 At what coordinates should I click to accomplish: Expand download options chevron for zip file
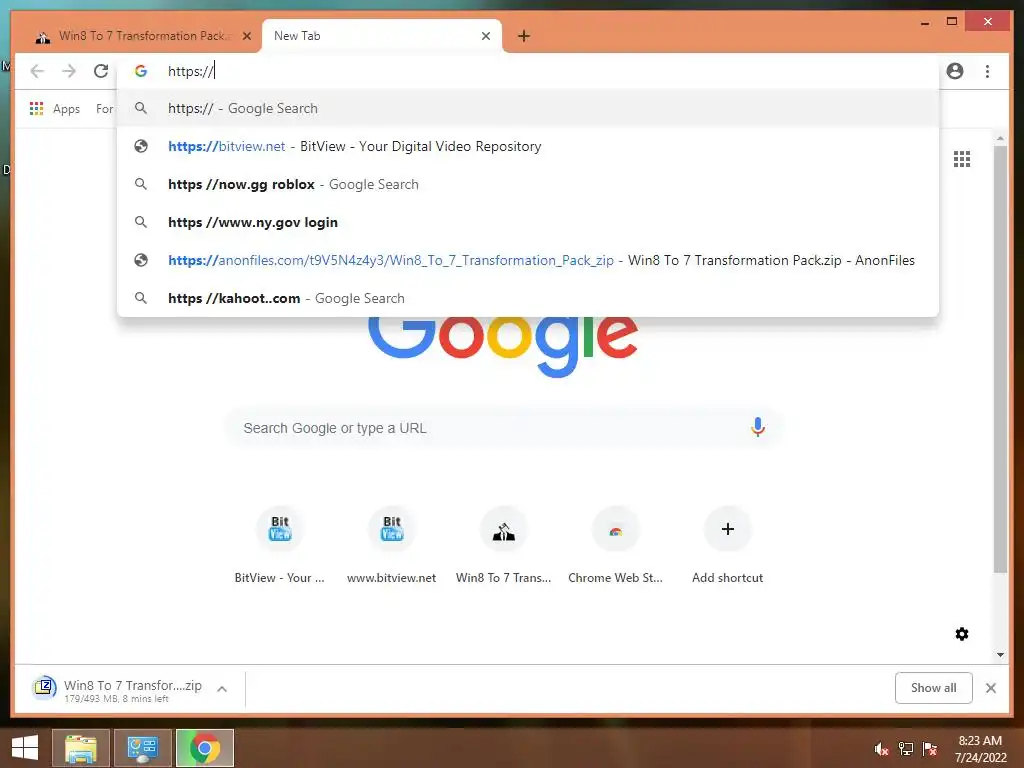[222, 688]
